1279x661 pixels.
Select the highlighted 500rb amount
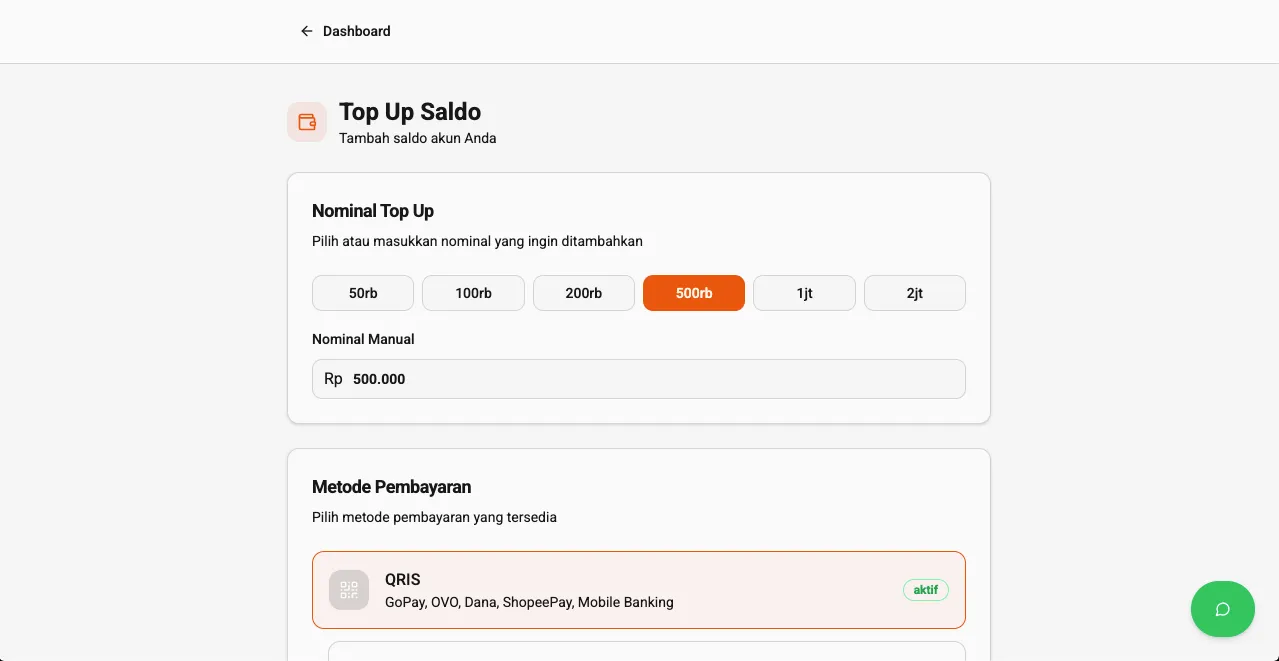(694, 293)
